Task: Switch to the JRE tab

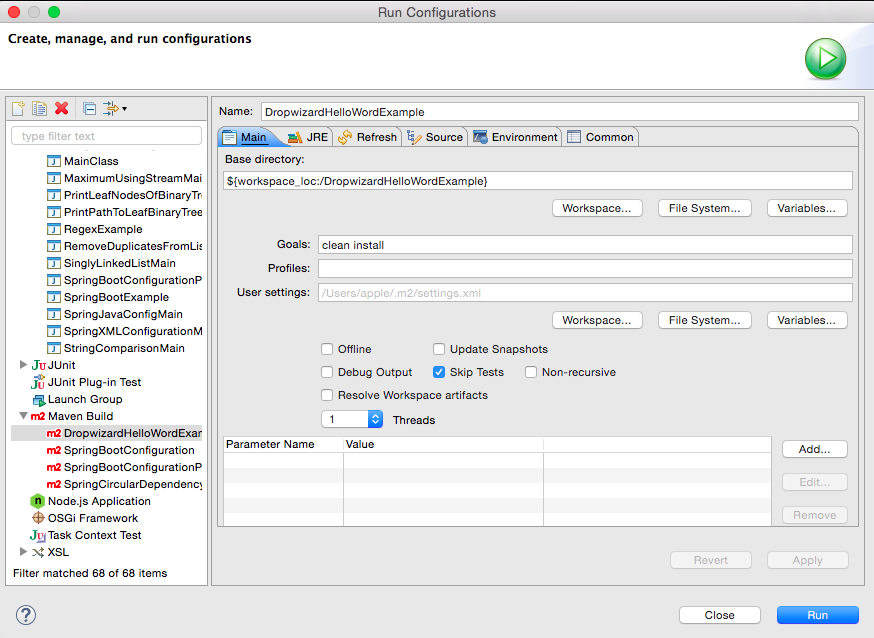Action: tap(308, 137)
